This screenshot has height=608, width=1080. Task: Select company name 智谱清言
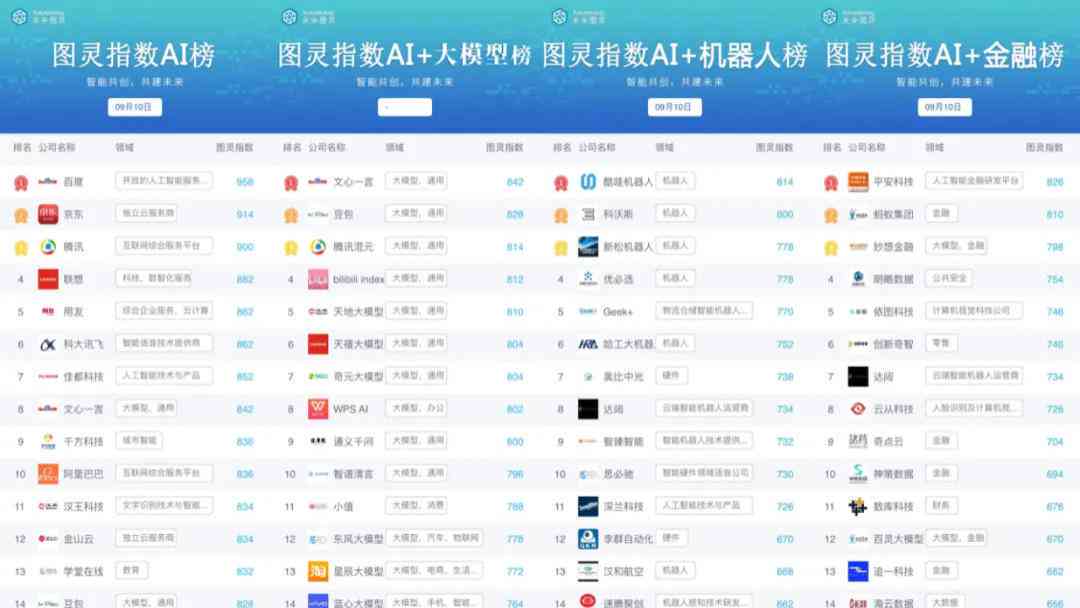pyautogui.click(x=353, y=474)
